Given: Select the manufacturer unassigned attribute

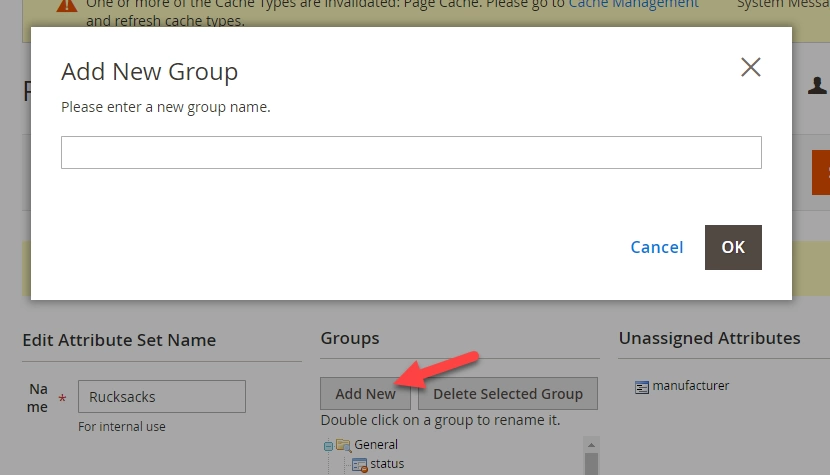Looking at the screenshot, I should pyautogui.click(x=690, y=386).
